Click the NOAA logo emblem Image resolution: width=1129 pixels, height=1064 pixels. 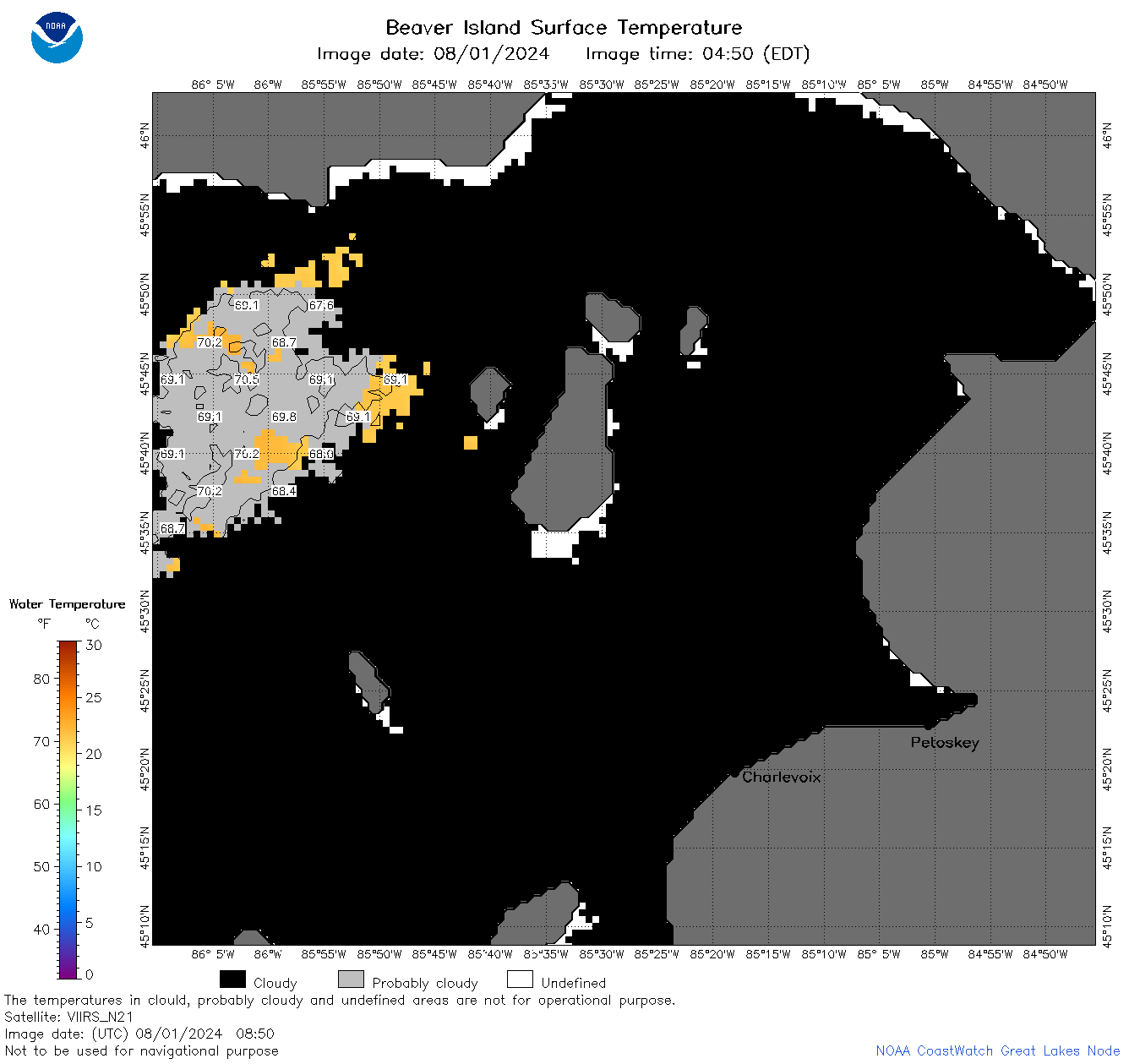pyautogui.click(x=57, y=38)
